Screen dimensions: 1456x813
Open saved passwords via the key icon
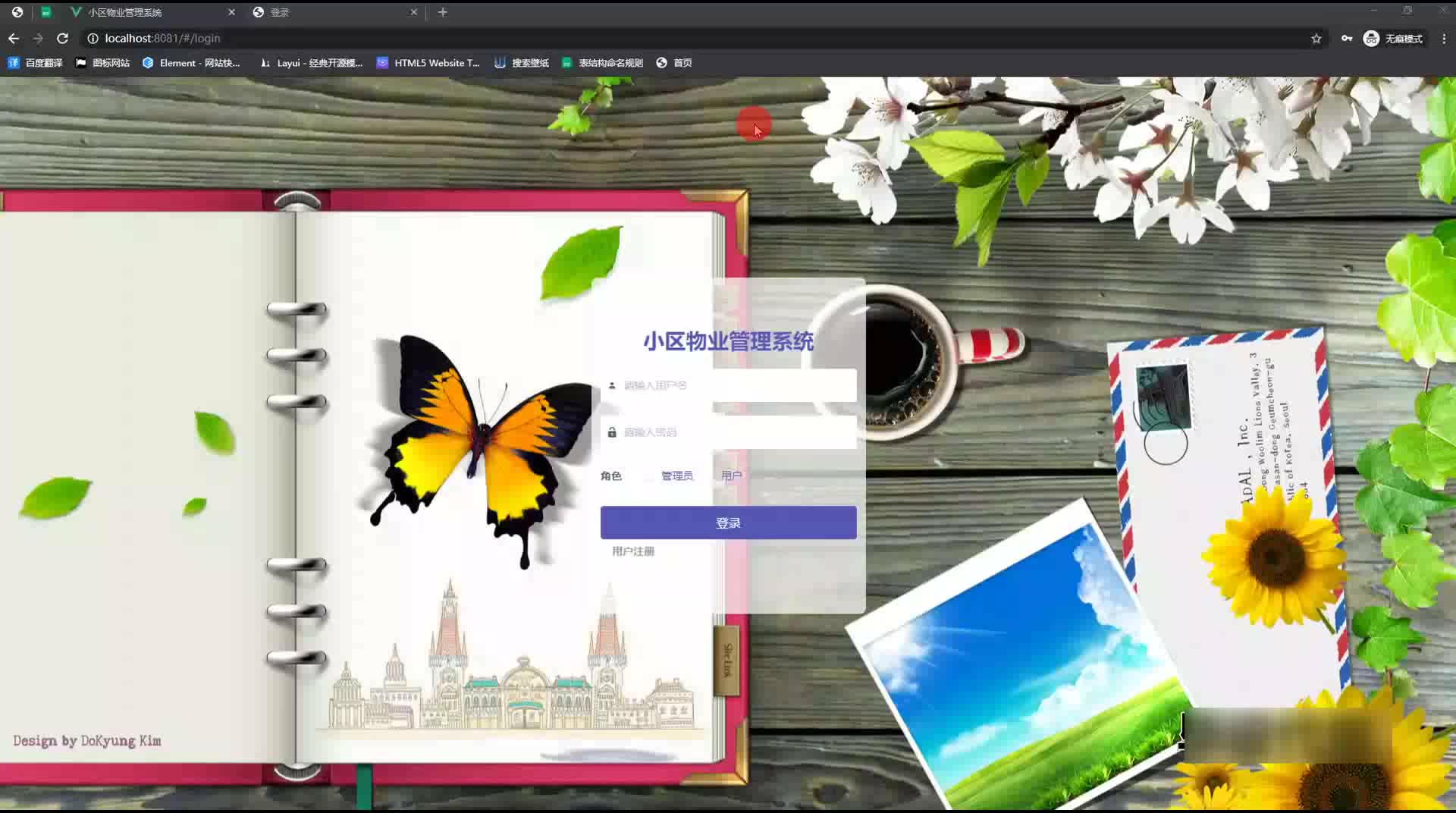[x=1347, y=39]
